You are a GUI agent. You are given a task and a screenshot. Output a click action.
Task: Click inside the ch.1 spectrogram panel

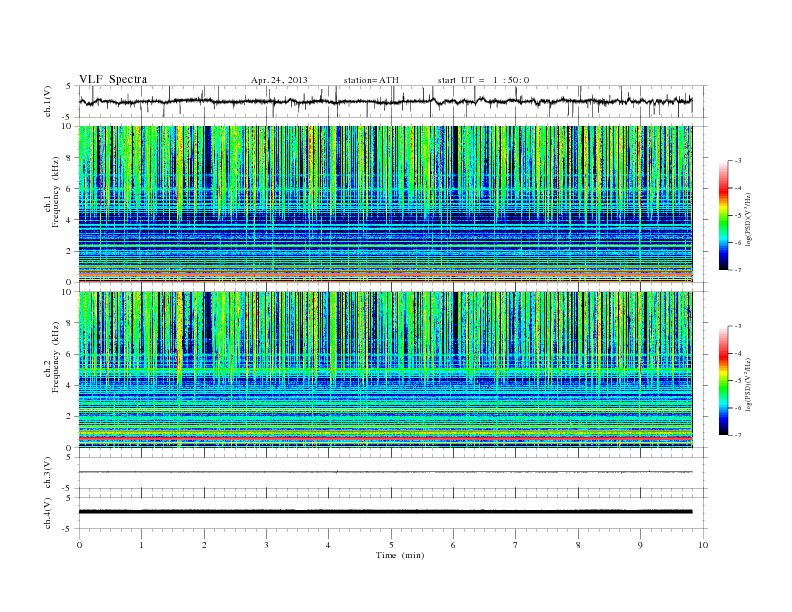[385, 204]
